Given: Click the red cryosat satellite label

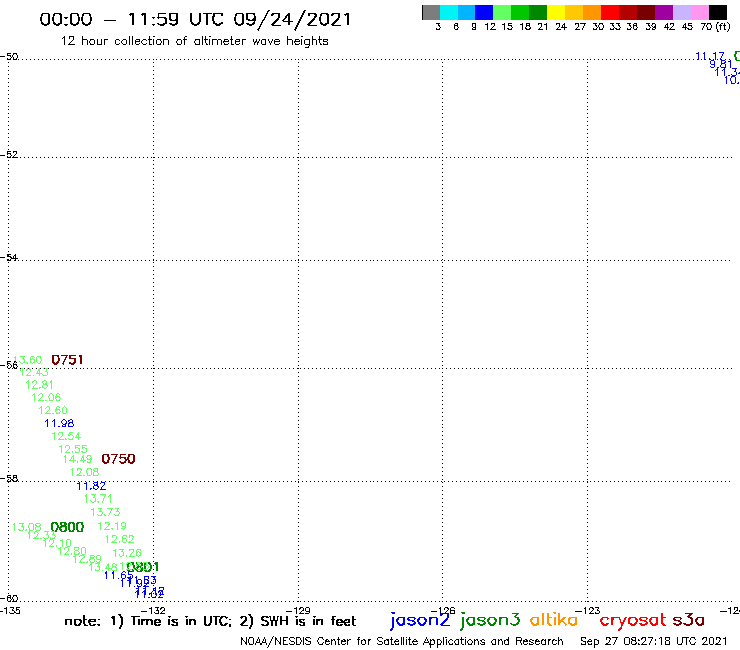Looking at the screenshot, I should [x=633, y=620].
